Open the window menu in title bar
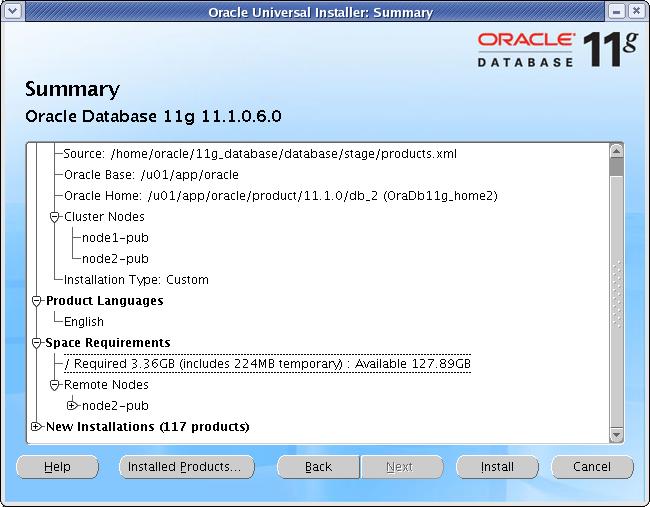The height and width of the screenshot is (507, 650). (x=12, y=11)
